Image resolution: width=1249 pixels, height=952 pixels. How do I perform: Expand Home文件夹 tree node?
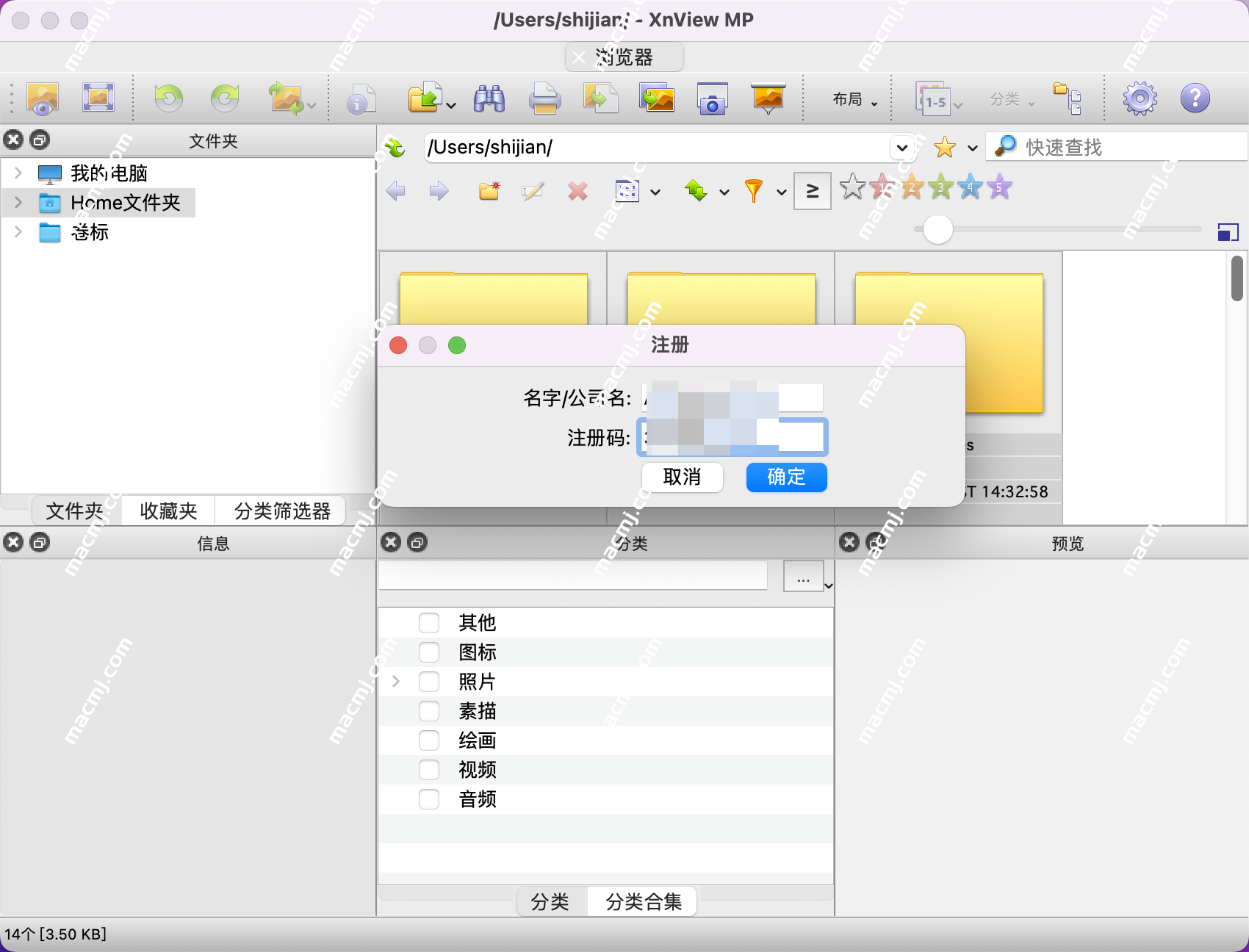pyautogui.click(x=18, y=203)
